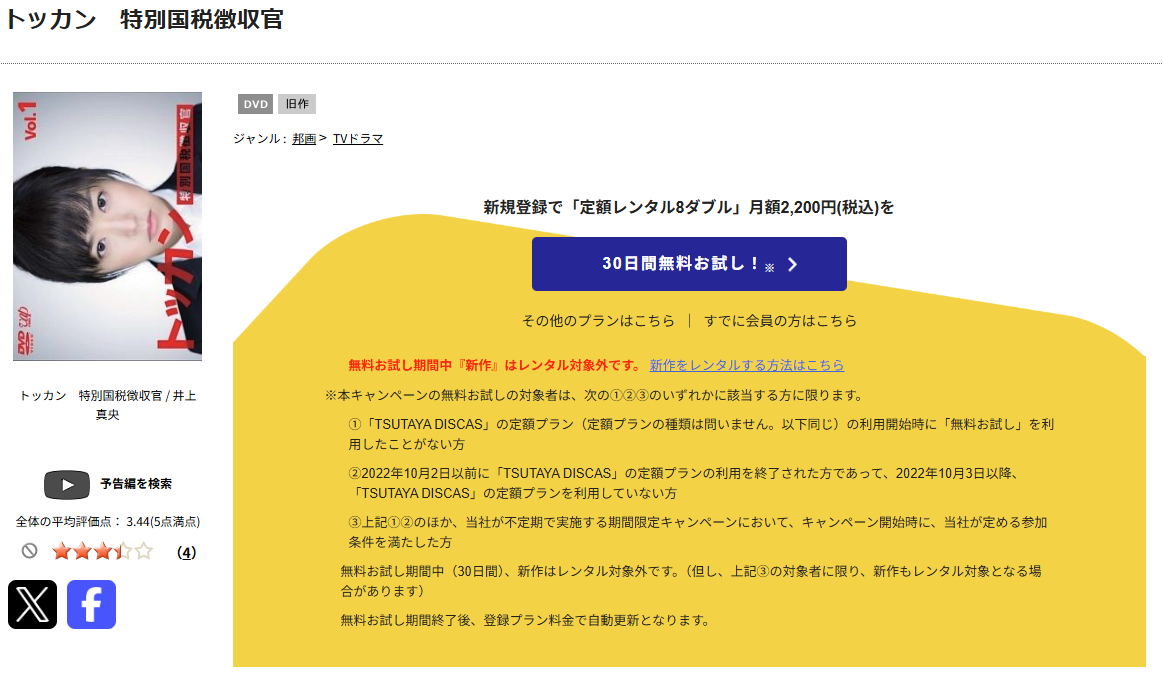Click the 無料お試し期間終了後 auto-renewal note
The image size is (1163, 689).
525,620
